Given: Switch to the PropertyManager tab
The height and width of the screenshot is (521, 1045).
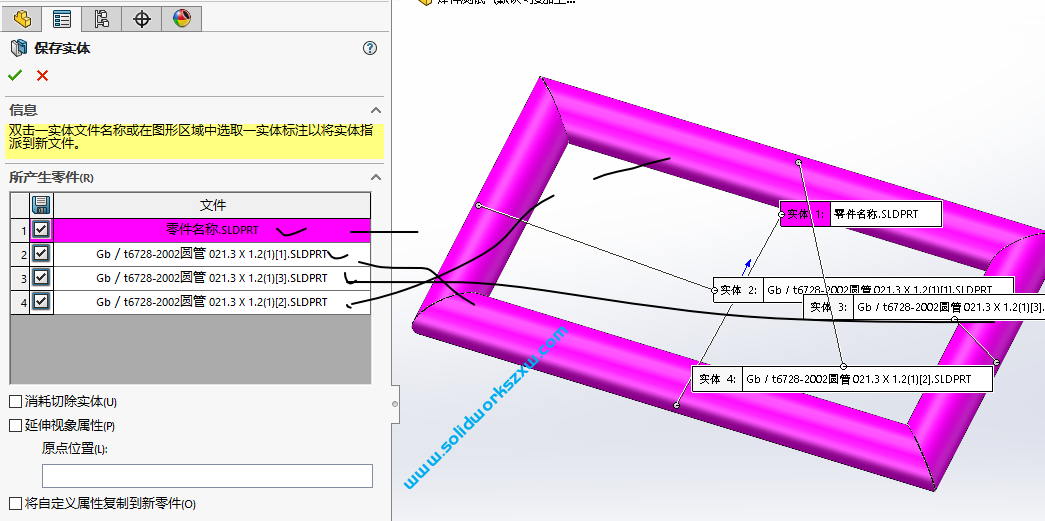Looking at the screenshot, I should tap(61, 18).
